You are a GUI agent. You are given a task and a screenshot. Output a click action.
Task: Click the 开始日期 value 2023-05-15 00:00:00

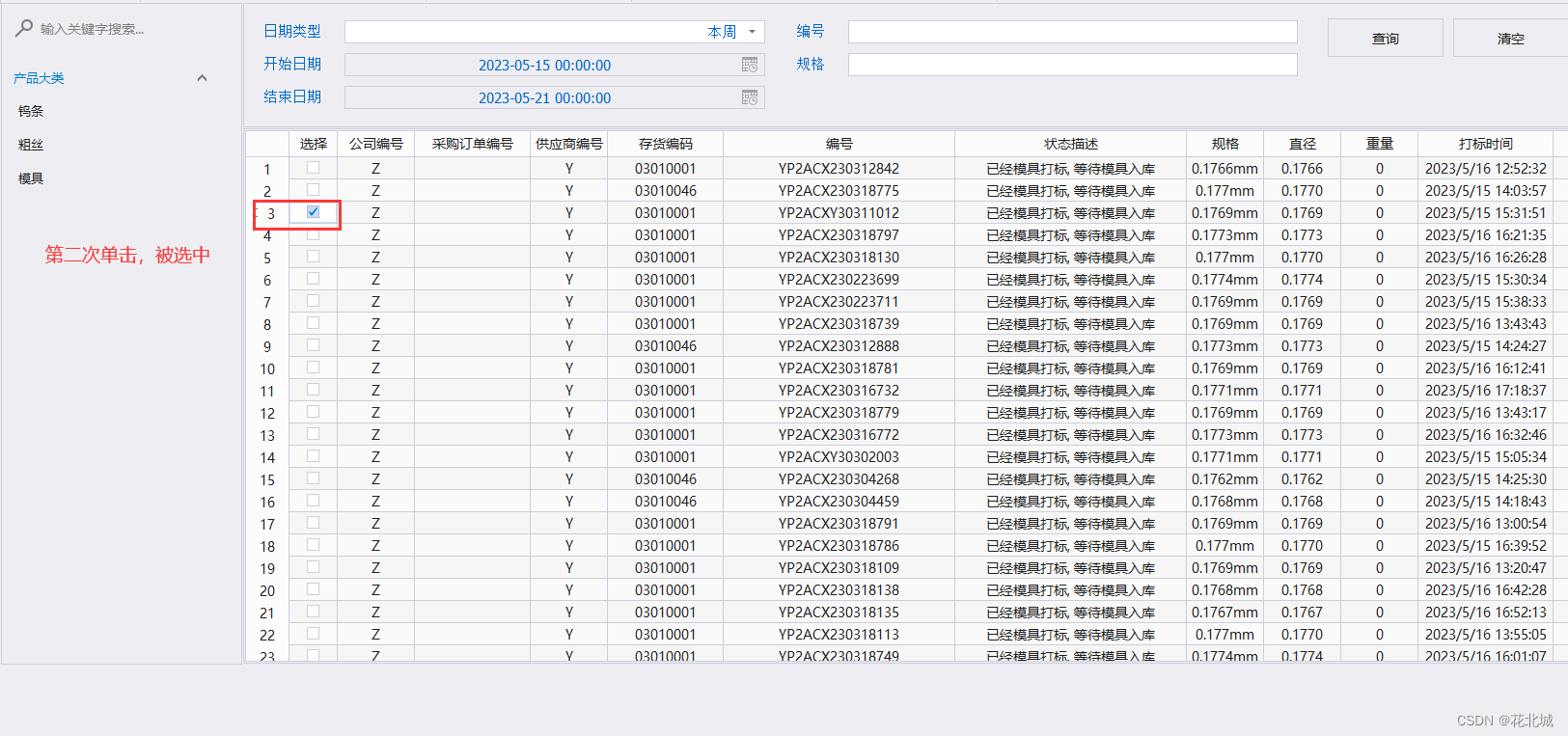544,66
